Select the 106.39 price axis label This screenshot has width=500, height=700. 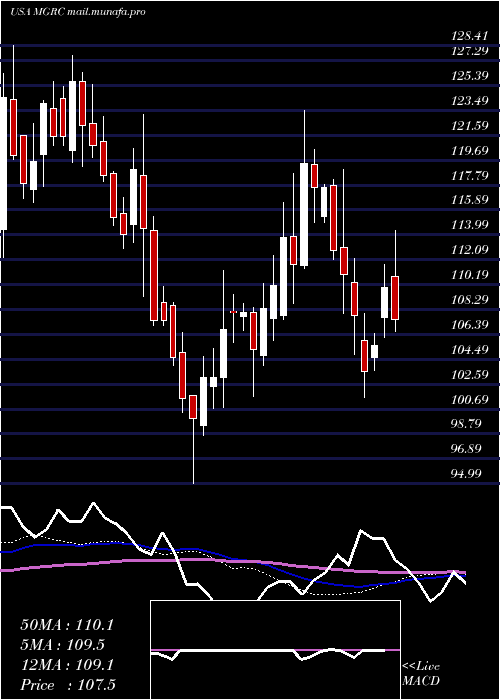click(x=468, y=325)
